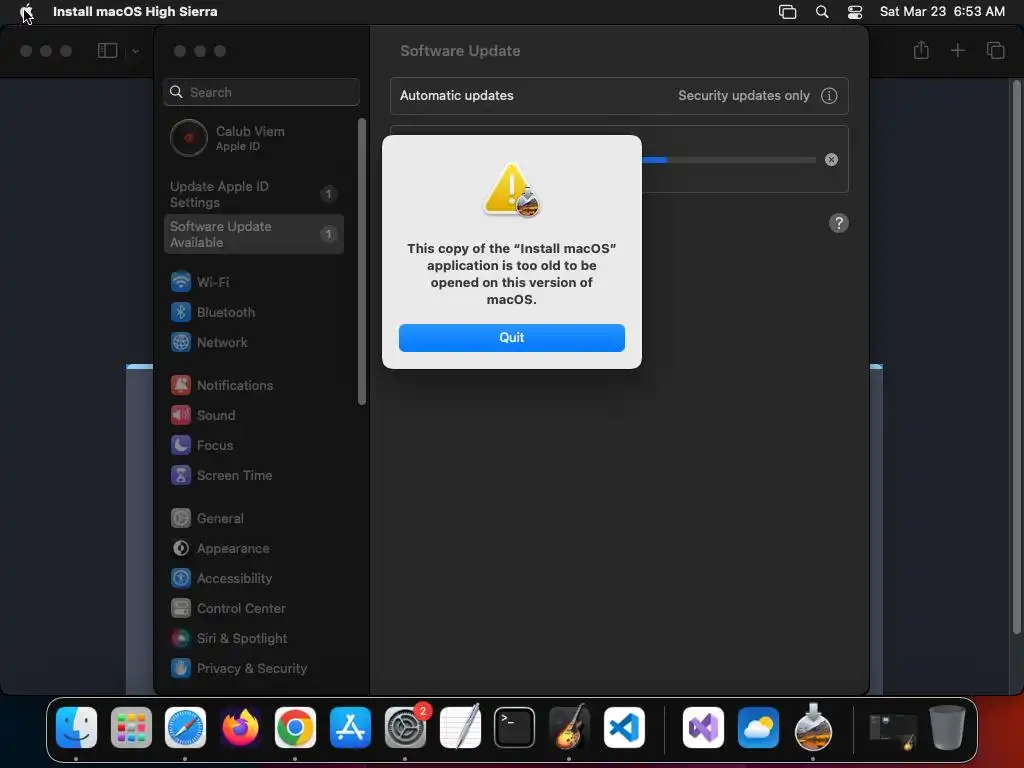Viewport: 1024px width, 768px height.
Task: Open System Settings from the Dock
Action: pyautogui.click(x=405, y=728)
